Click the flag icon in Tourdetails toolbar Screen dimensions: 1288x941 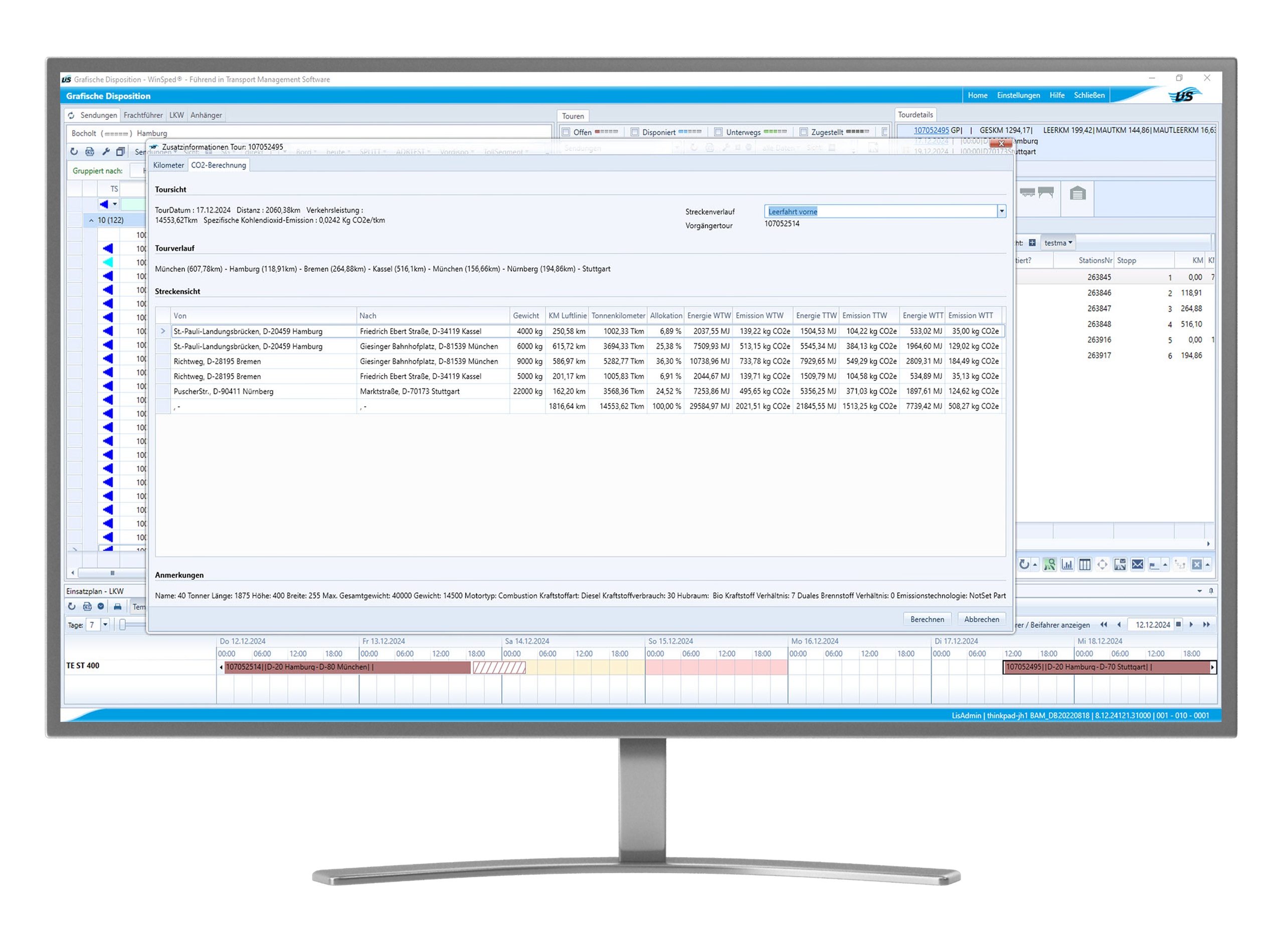1155,566
